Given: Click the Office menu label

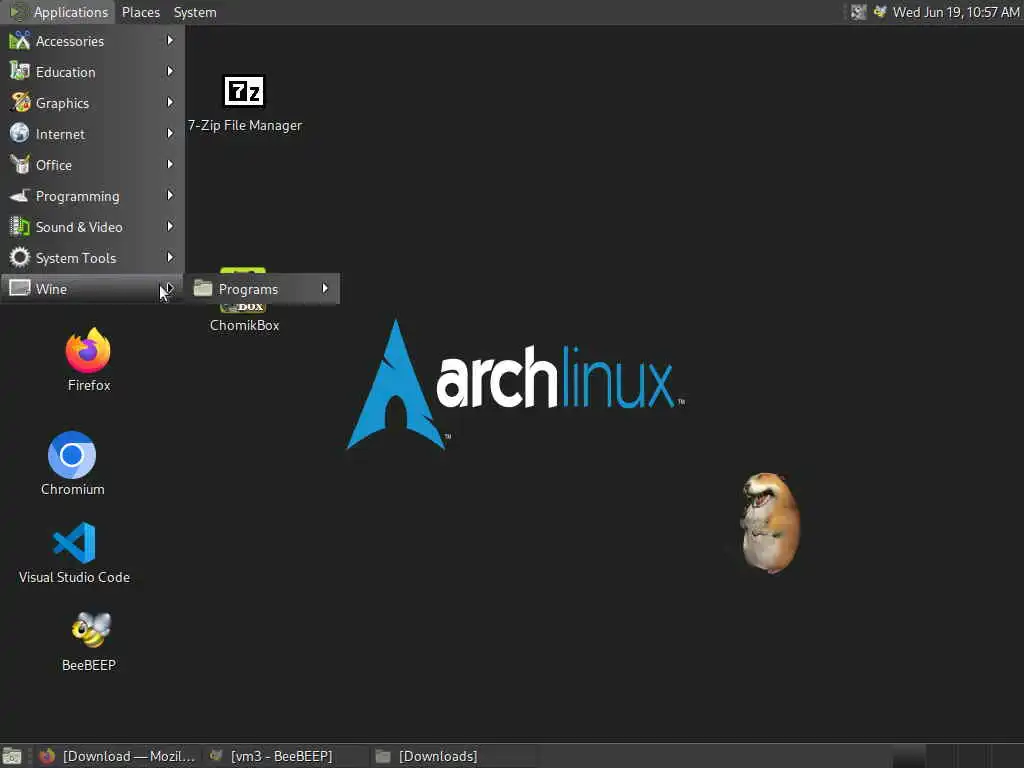Looking at the screenshot, I should [54, 165].
